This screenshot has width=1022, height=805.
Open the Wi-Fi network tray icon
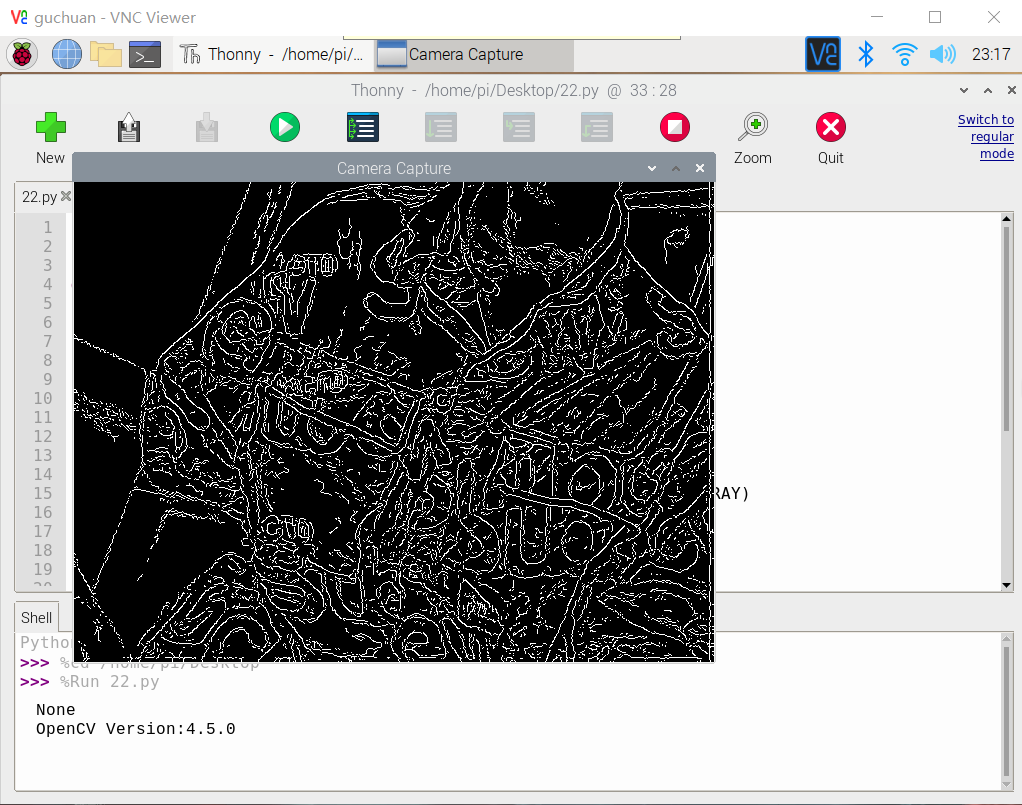905,54
